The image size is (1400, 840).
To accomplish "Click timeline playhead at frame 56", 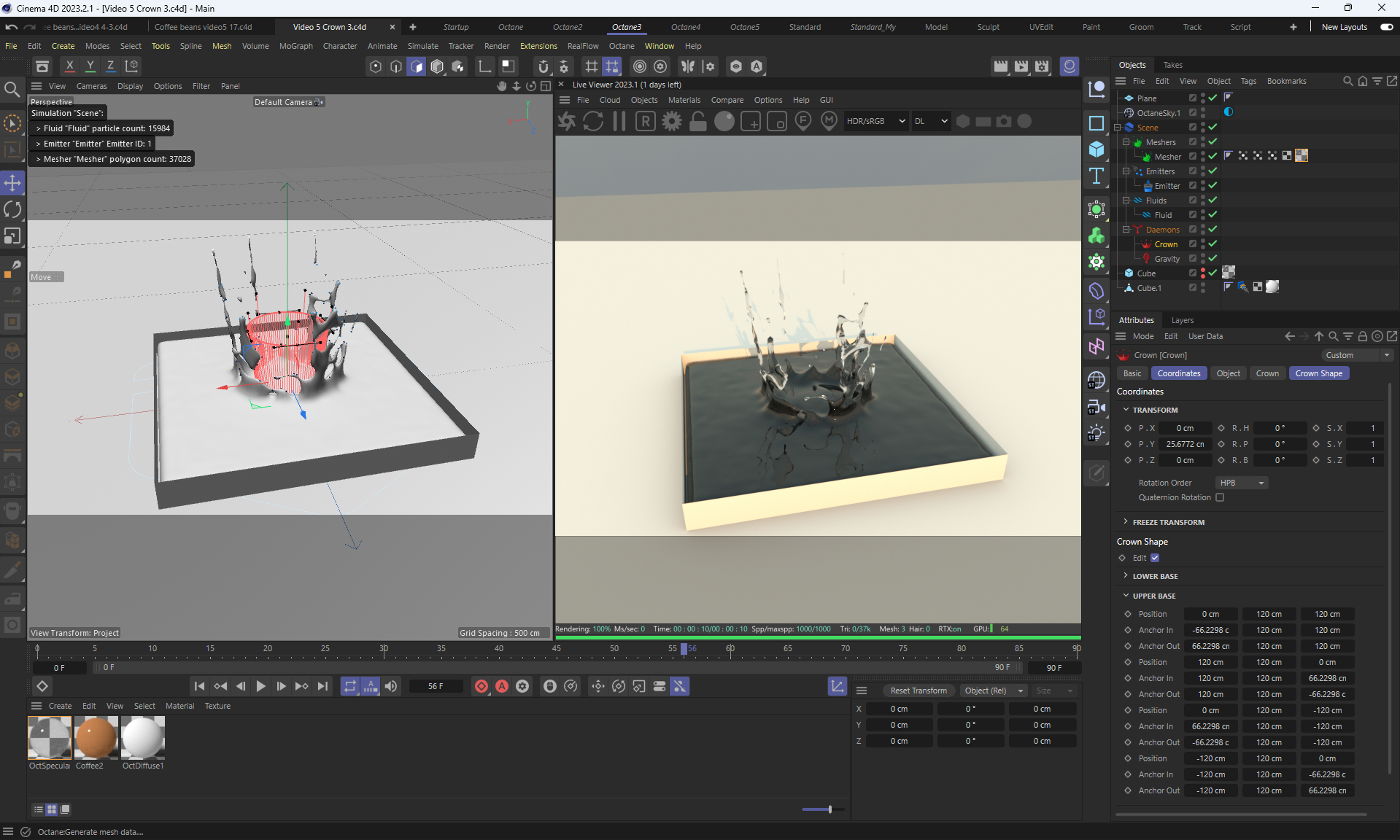I will pyautogui.click(x=684, y=648).
